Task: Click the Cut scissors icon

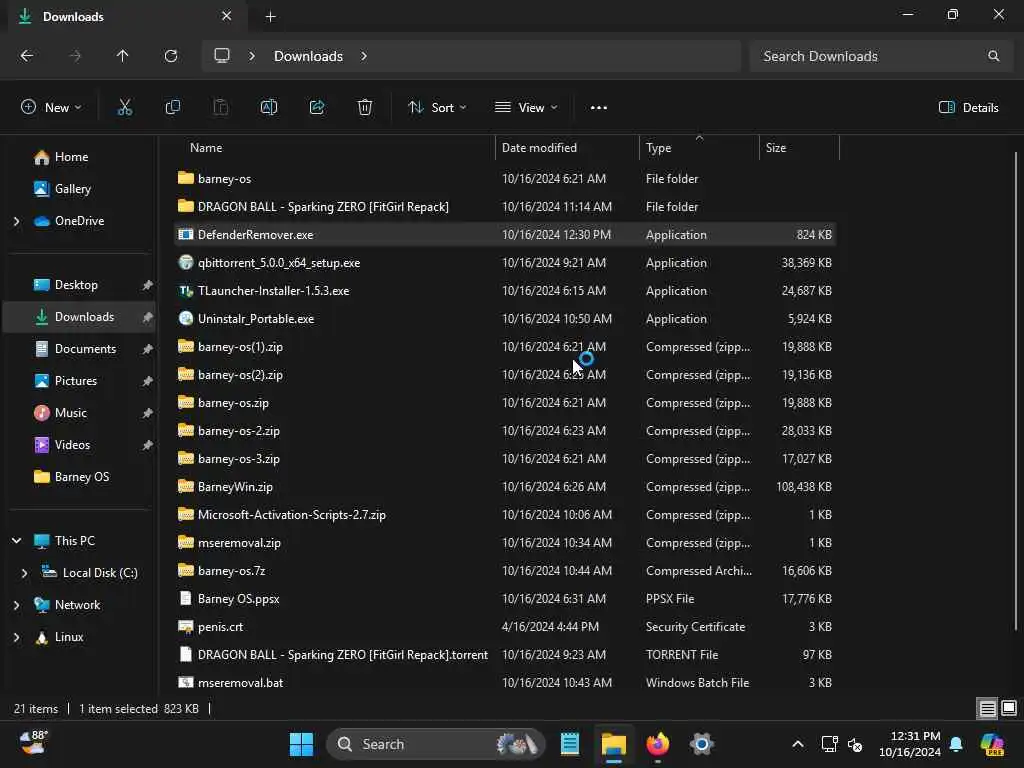Action: [x=124, y=108]
